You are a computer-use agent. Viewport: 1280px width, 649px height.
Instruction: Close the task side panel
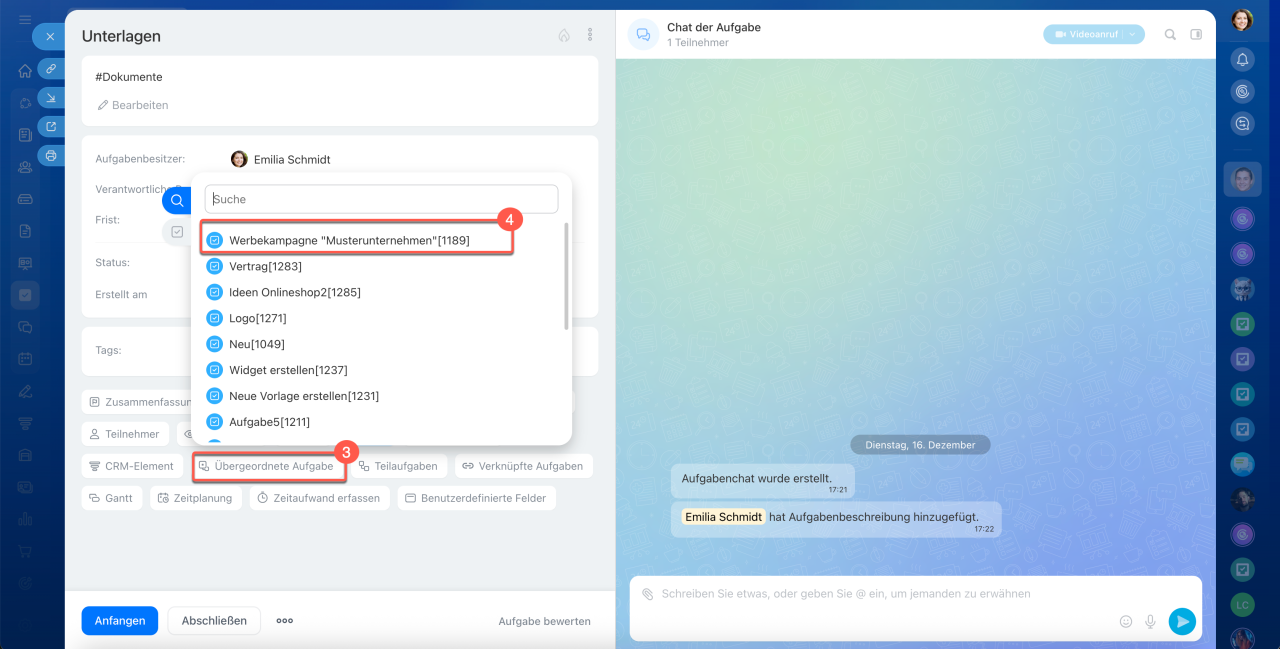(50, 37)
